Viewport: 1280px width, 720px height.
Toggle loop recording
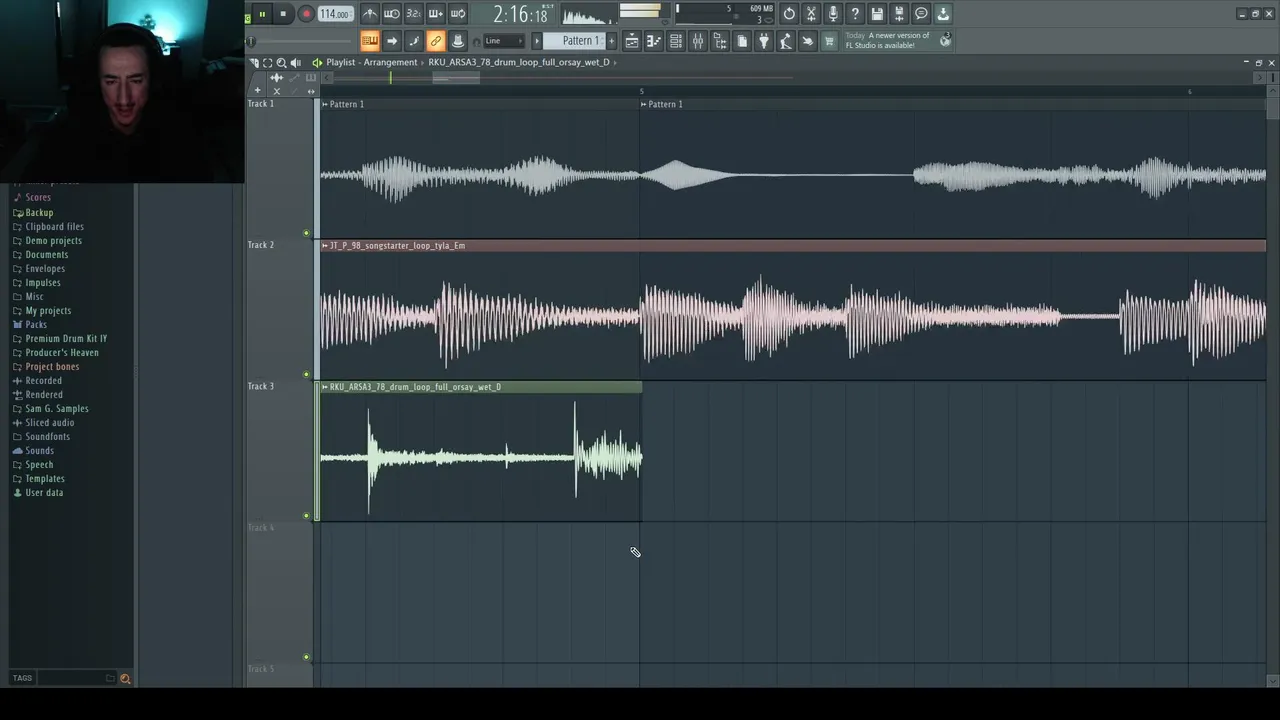click(x=458, y=14)
